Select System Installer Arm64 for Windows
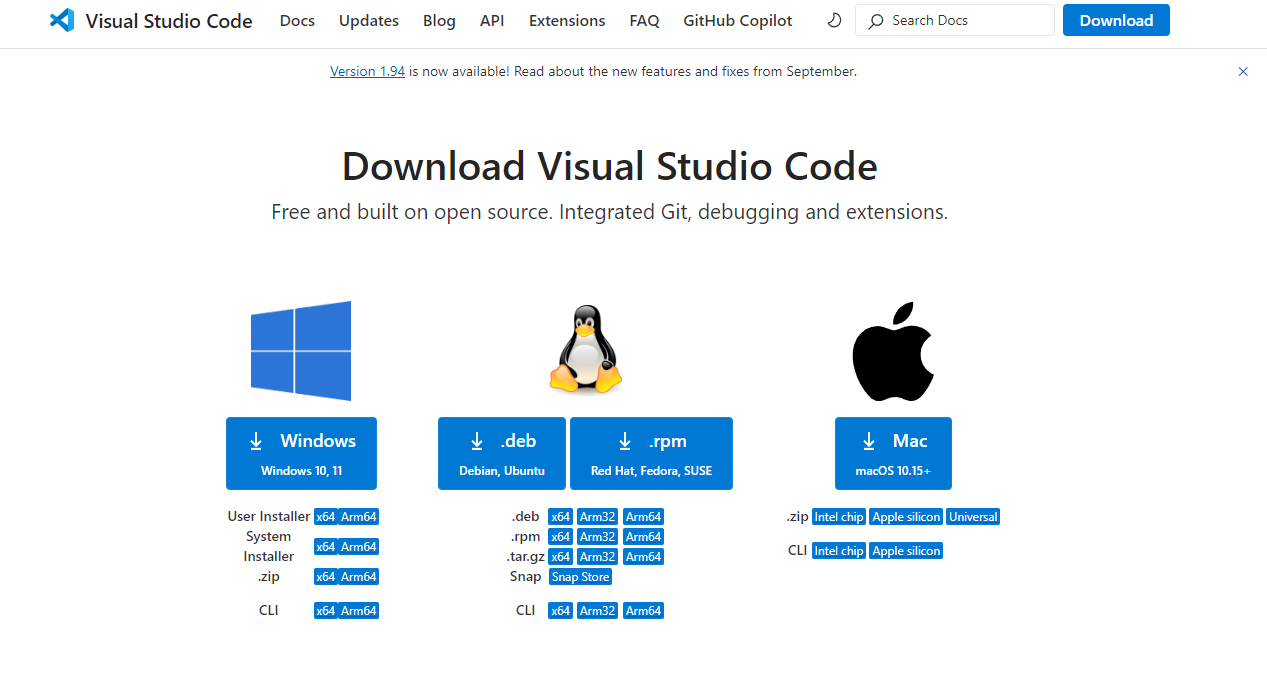Screen dimensions: 1267x682 point(358,547)
